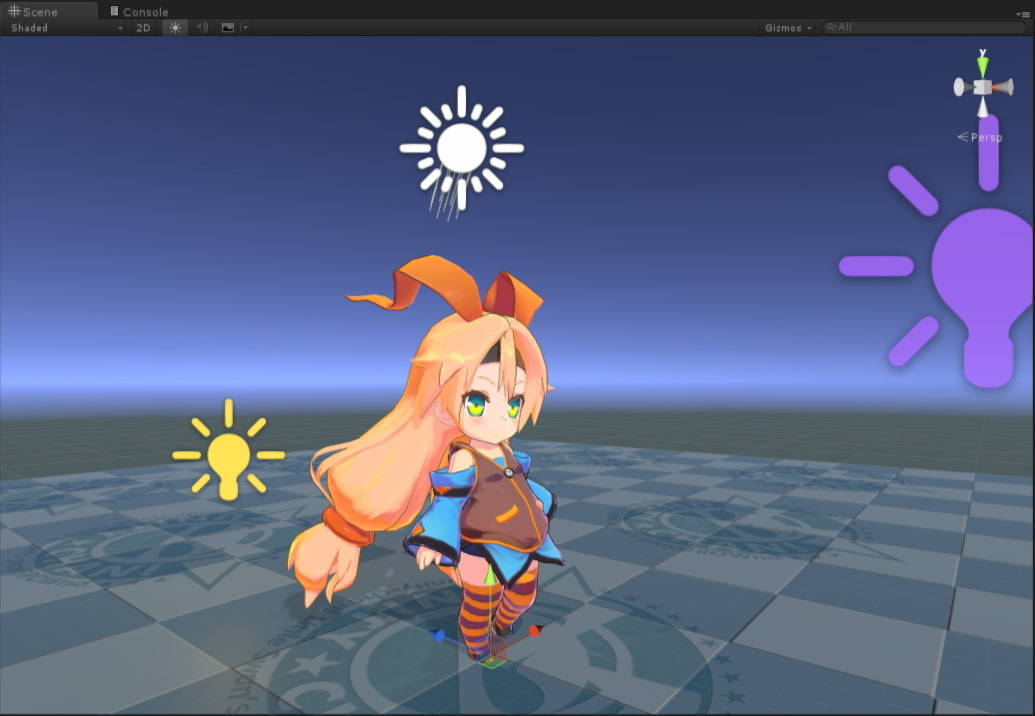Select the white directional light gizmo

(x=461, y=150)
